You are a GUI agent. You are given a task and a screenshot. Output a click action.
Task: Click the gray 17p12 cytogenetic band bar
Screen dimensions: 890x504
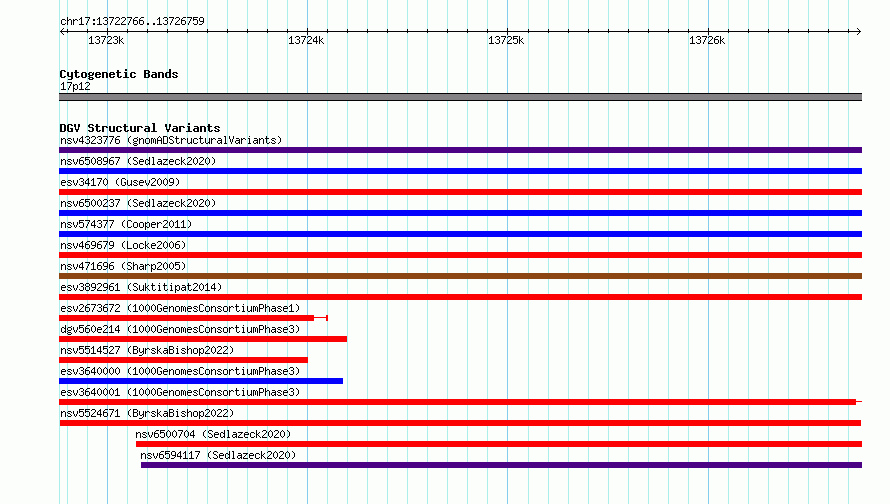point(460,97)
